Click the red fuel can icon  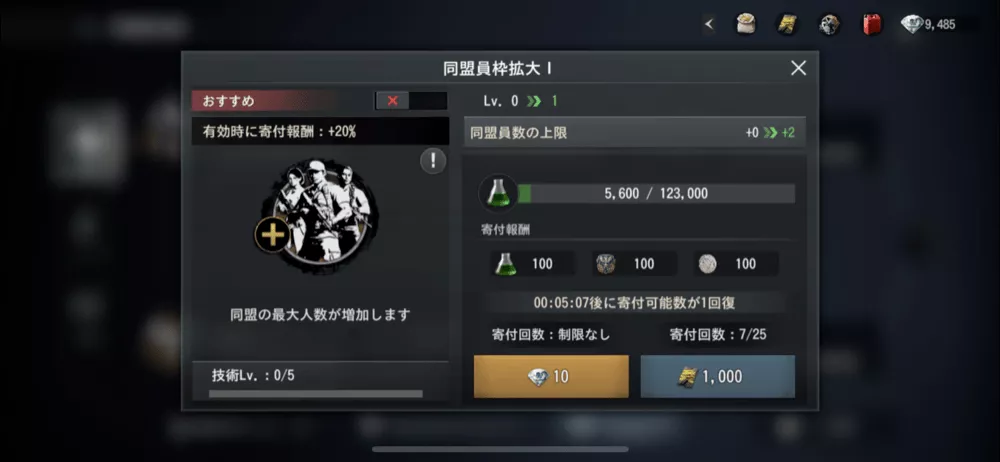coord(871,25)
